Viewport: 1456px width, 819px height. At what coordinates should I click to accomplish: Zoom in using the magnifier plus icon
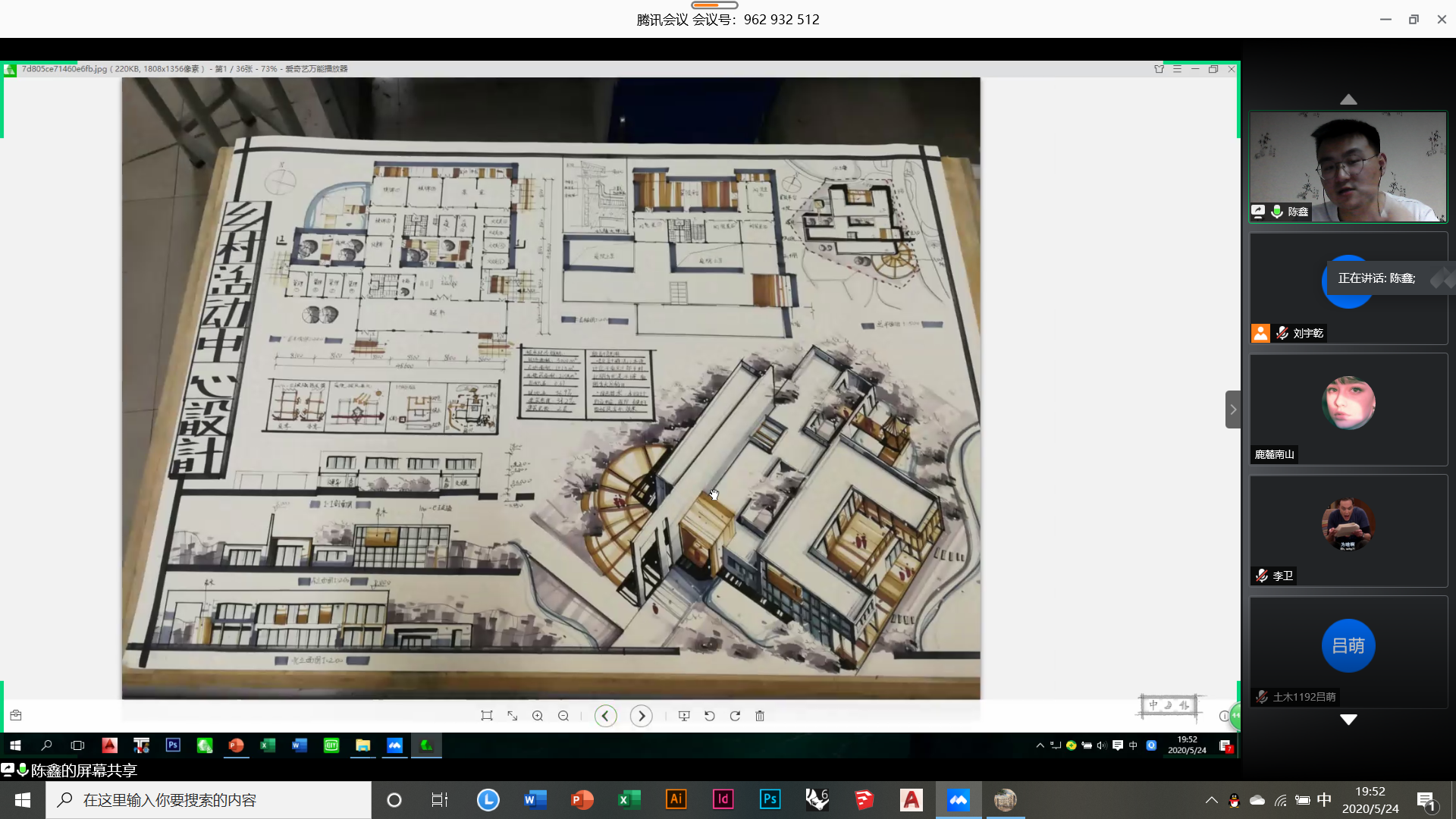(538, 716)
